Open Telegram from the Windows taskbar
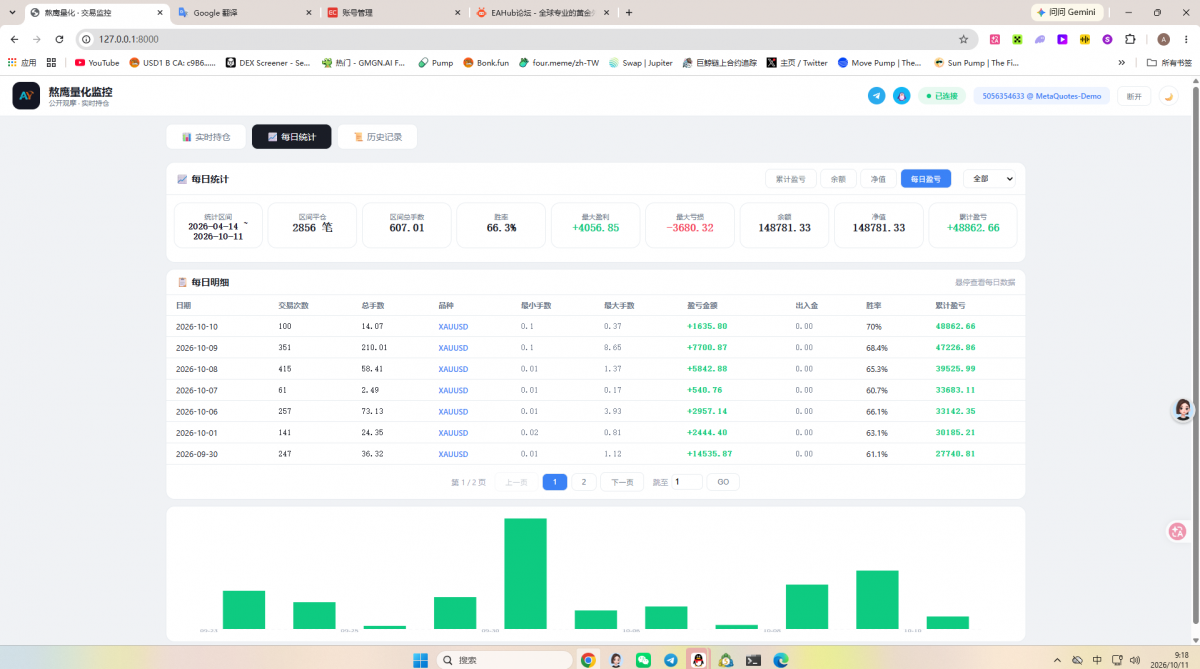This screenshot has width=1200, height=669. coord(671,660)
